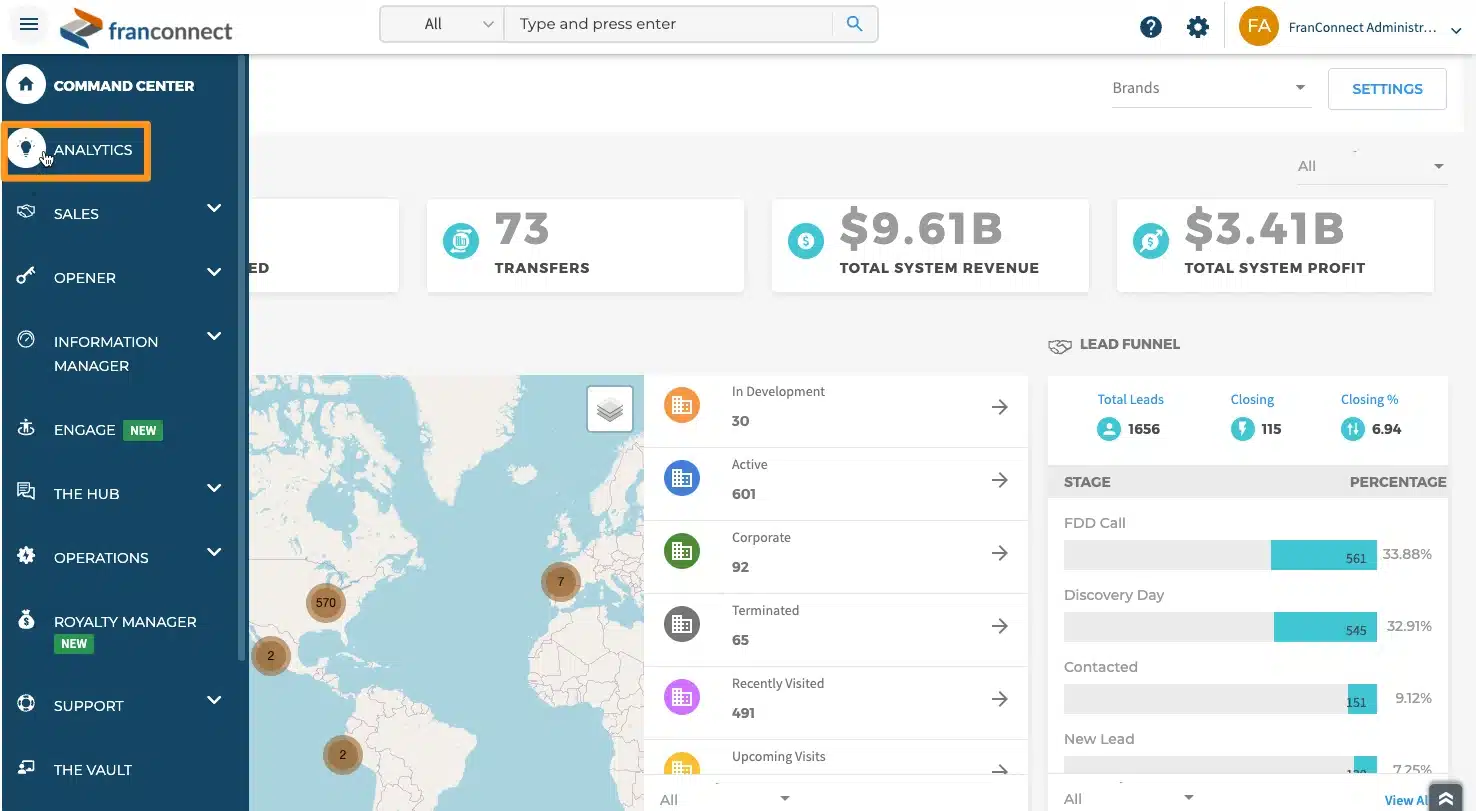The image size is (1476, 811).
Task: Expand the user account menu chevron
Action: [1456, 31]
